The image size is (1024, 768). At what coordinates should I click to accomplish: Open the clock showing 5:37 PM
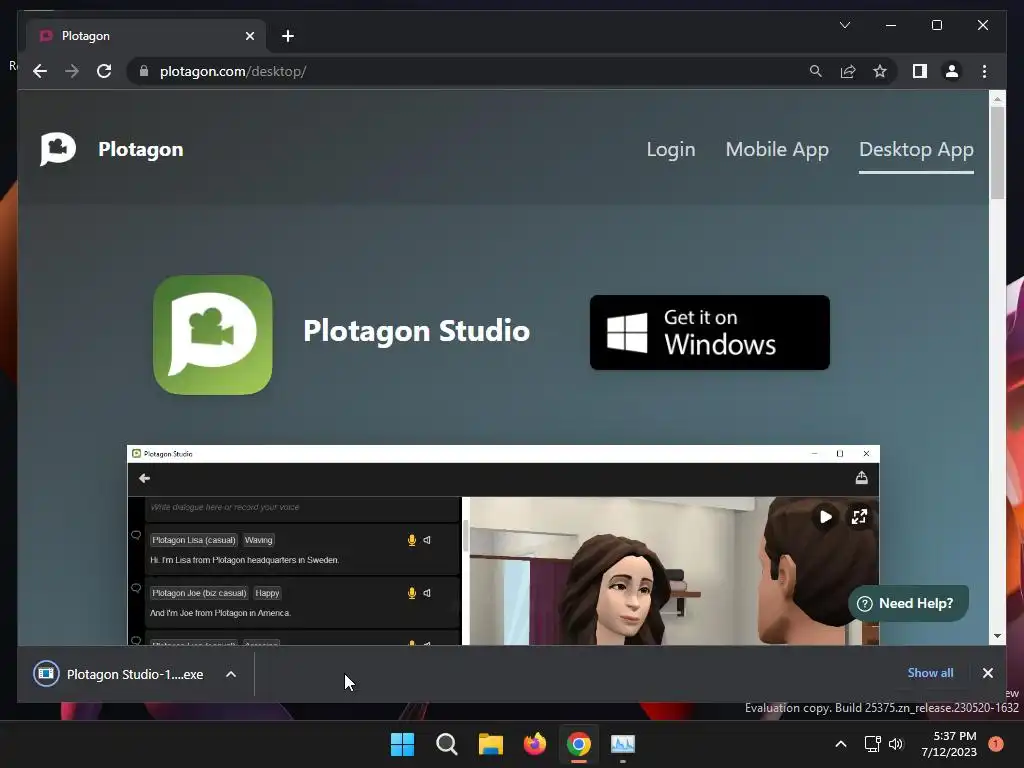coord(949,744)
